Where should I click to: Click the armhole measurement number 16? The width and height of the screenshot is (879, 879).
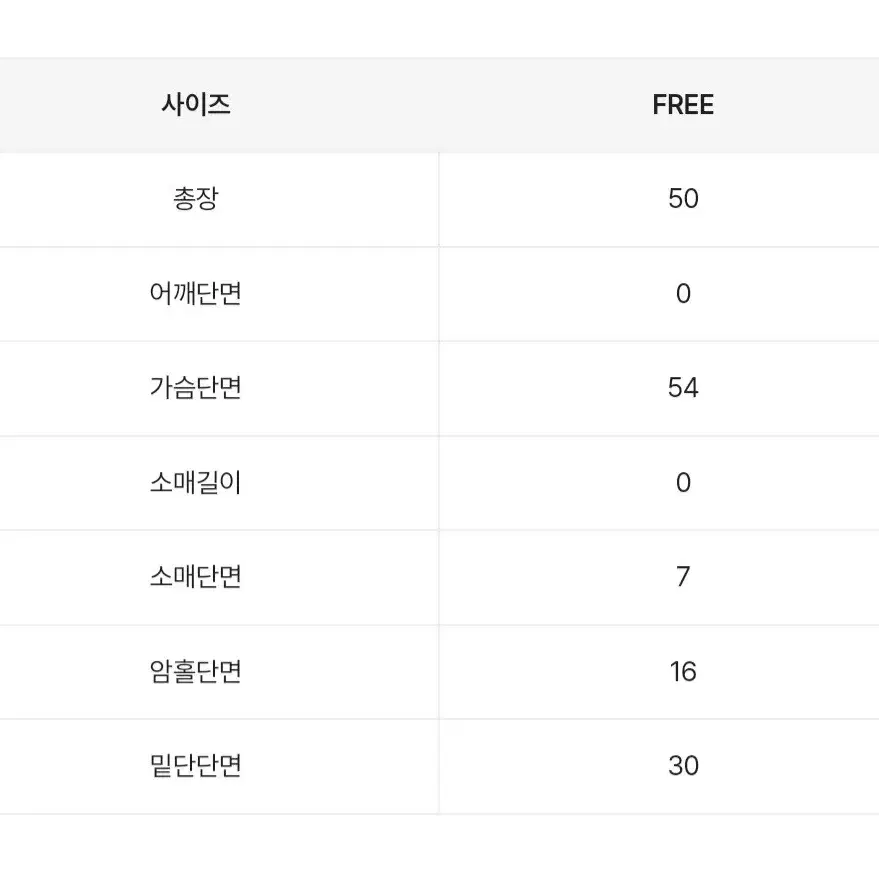[683, 671]
